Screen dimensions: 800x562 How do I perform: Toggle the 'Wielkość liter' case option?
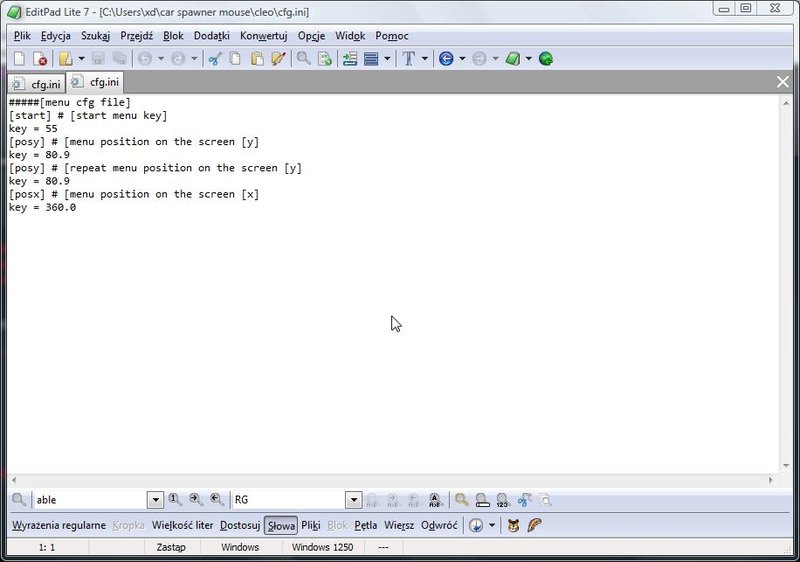[x=182, y=525]
